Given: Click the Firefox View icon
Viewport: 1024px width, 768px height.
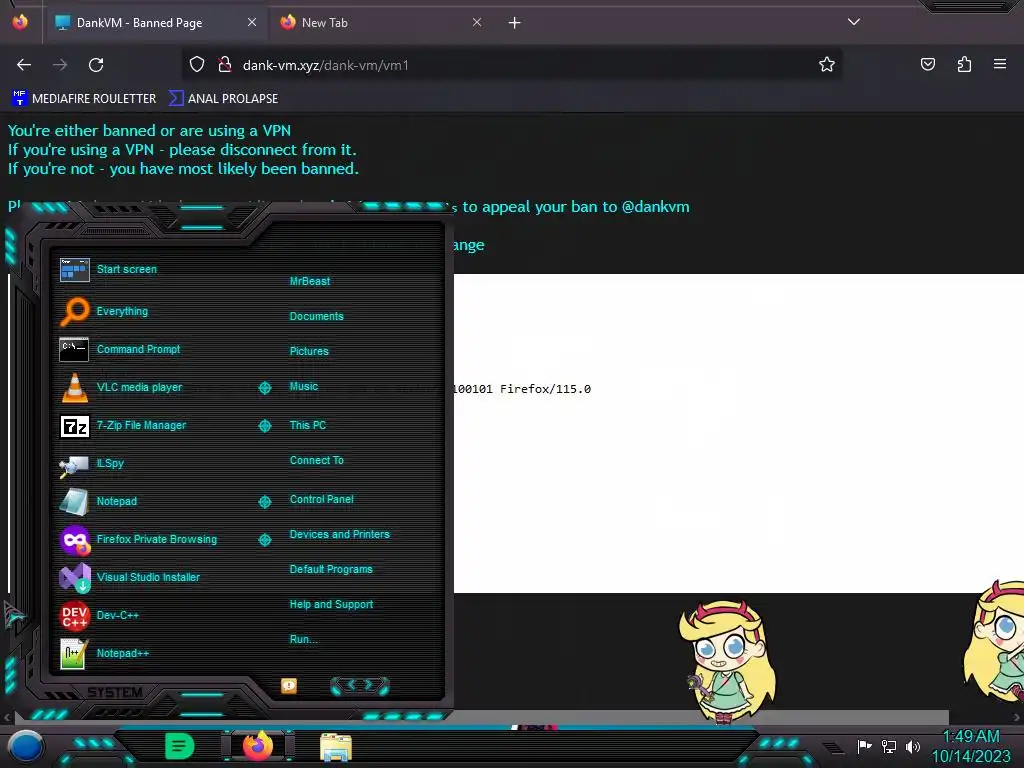Looking at the screenshot, I should (20, 22).
